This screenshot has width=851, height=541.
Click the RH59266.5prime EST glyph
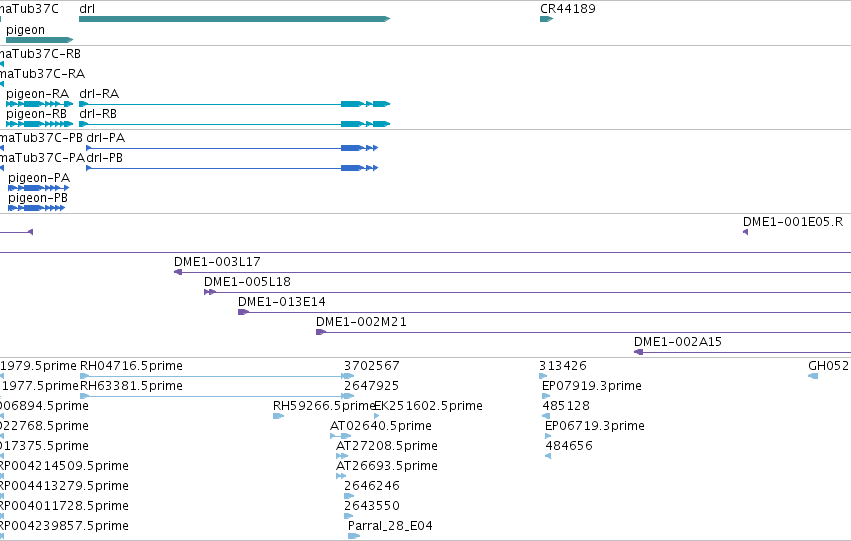278,416
